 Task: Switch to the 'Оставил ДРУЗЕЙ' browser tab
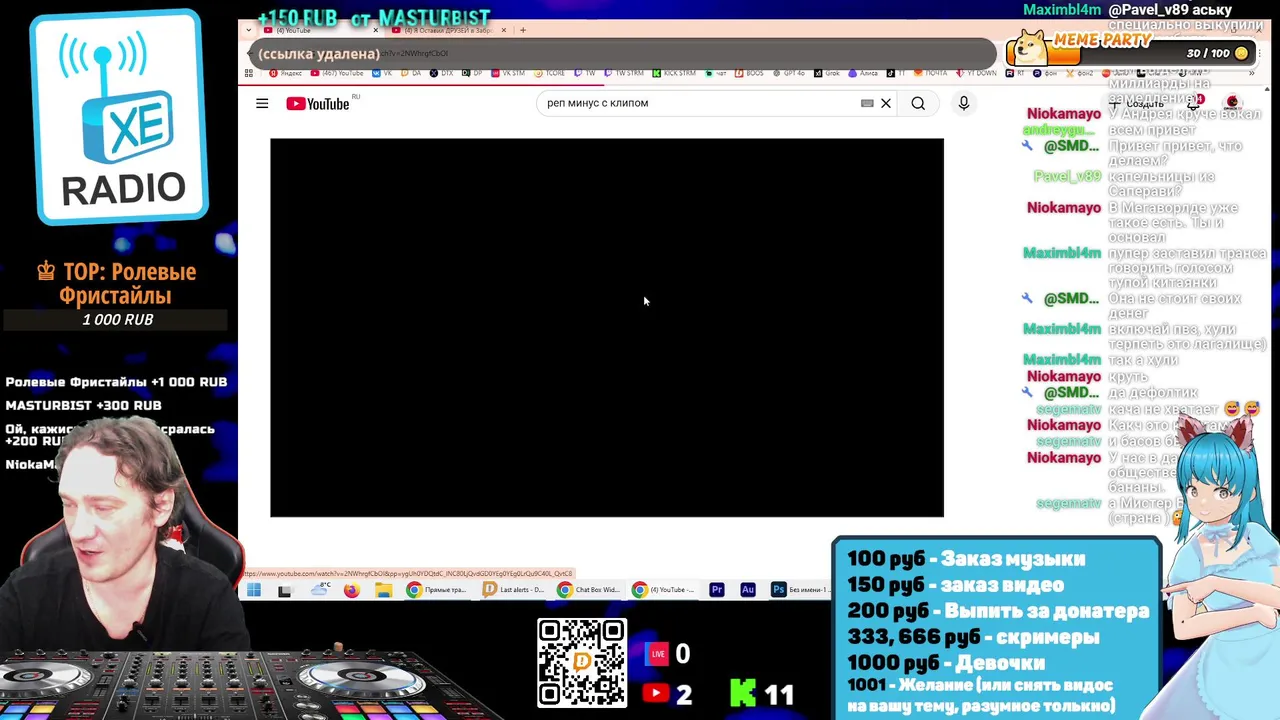tap(449, 30)
